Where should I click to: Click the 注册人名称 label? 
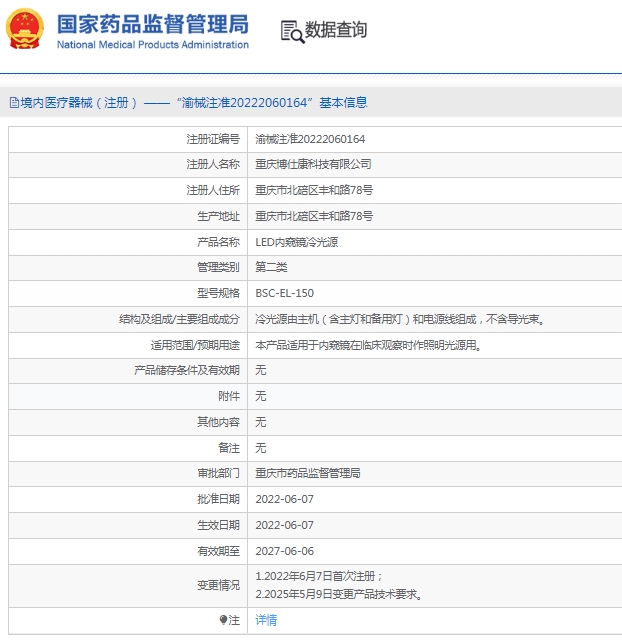tap(213, 164)
